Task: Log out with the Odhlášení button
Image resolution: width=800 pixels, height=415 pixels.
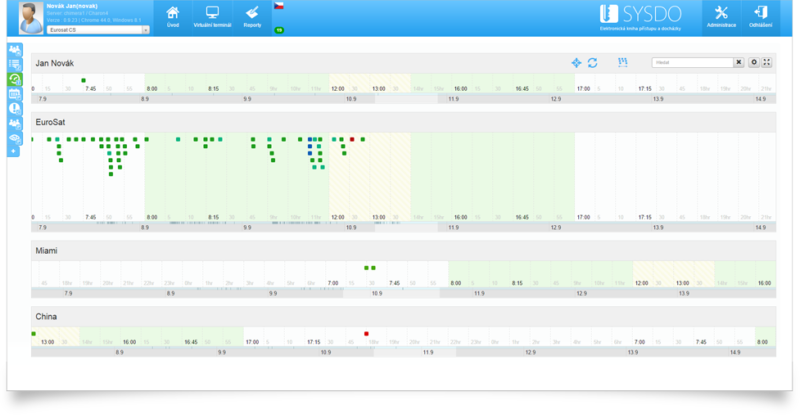Action: [760, 17]
